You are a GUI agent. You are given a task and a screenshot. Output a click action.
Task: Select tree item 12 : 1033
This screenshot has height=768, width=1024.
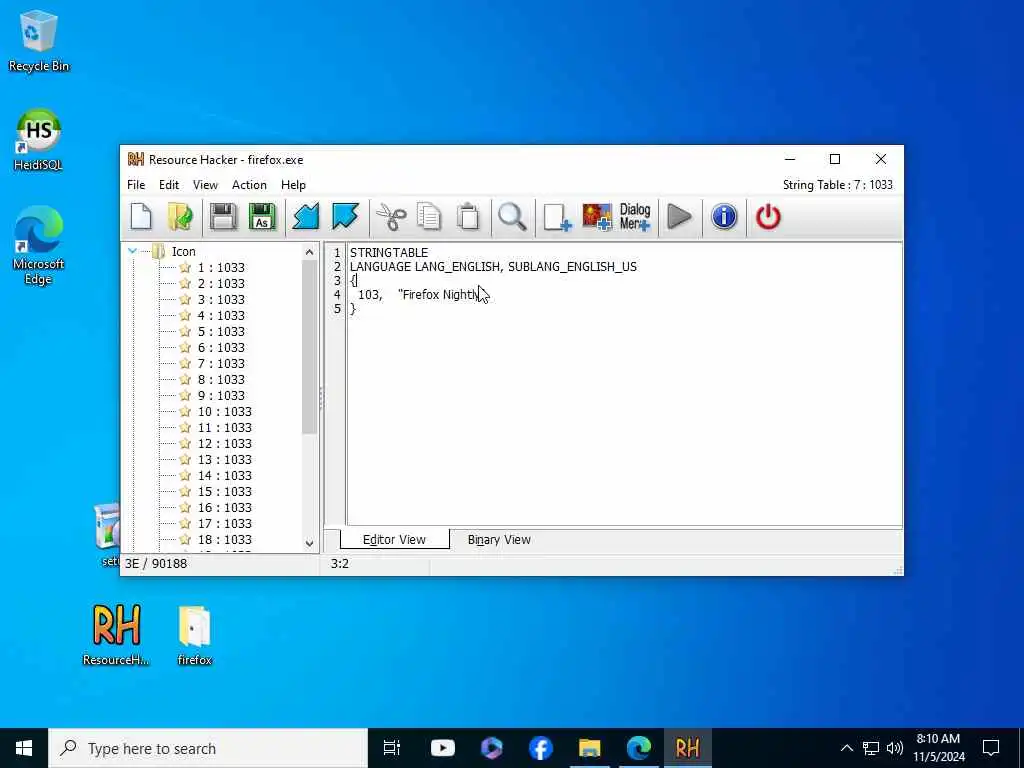click(x=225, y=443)
